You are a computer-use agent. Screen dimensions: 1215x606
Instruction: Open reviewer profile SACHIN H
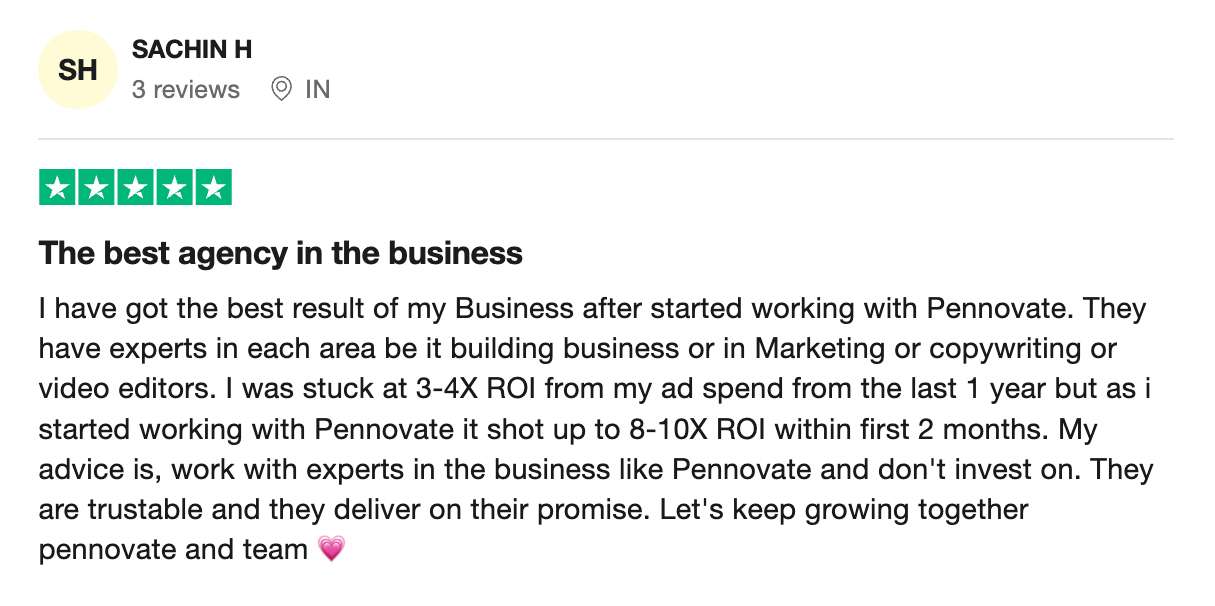point(192,48)
